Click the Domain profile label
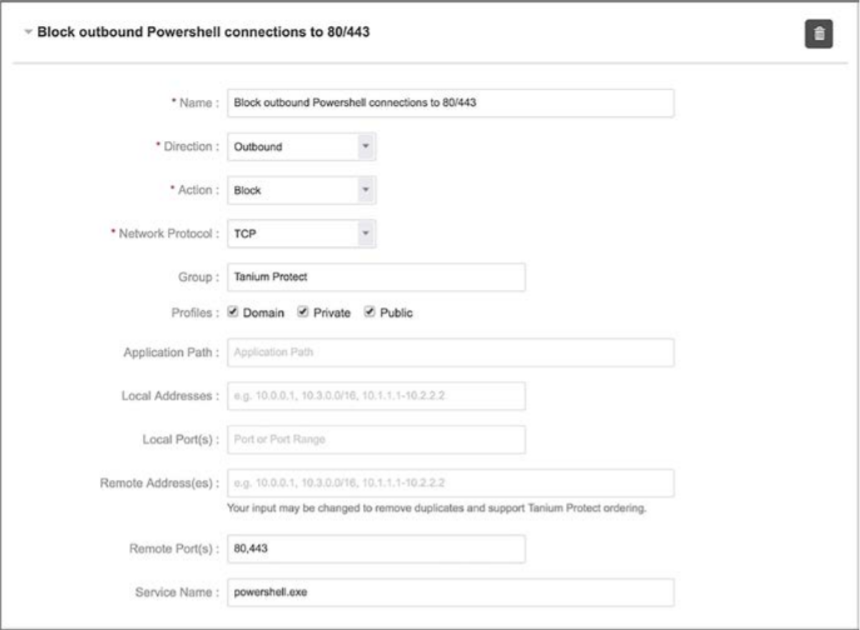This screenshot has height=630, width=860. pos(264,313)
